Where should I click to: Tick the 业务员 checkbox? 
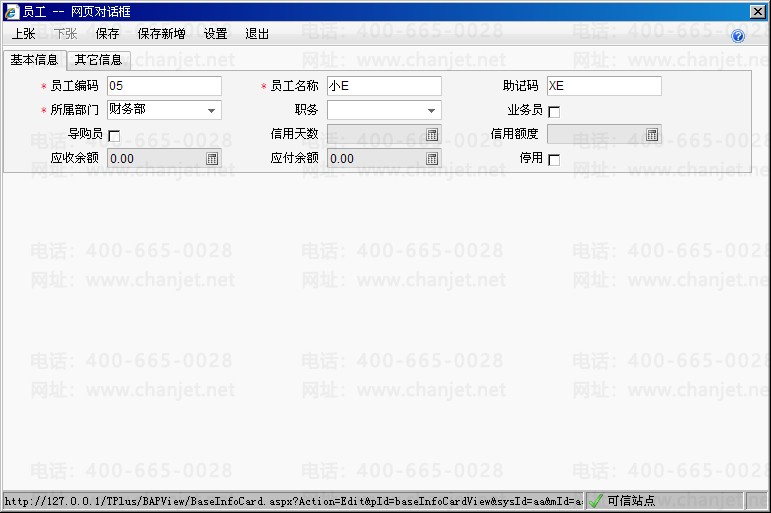tap(554, 112)
